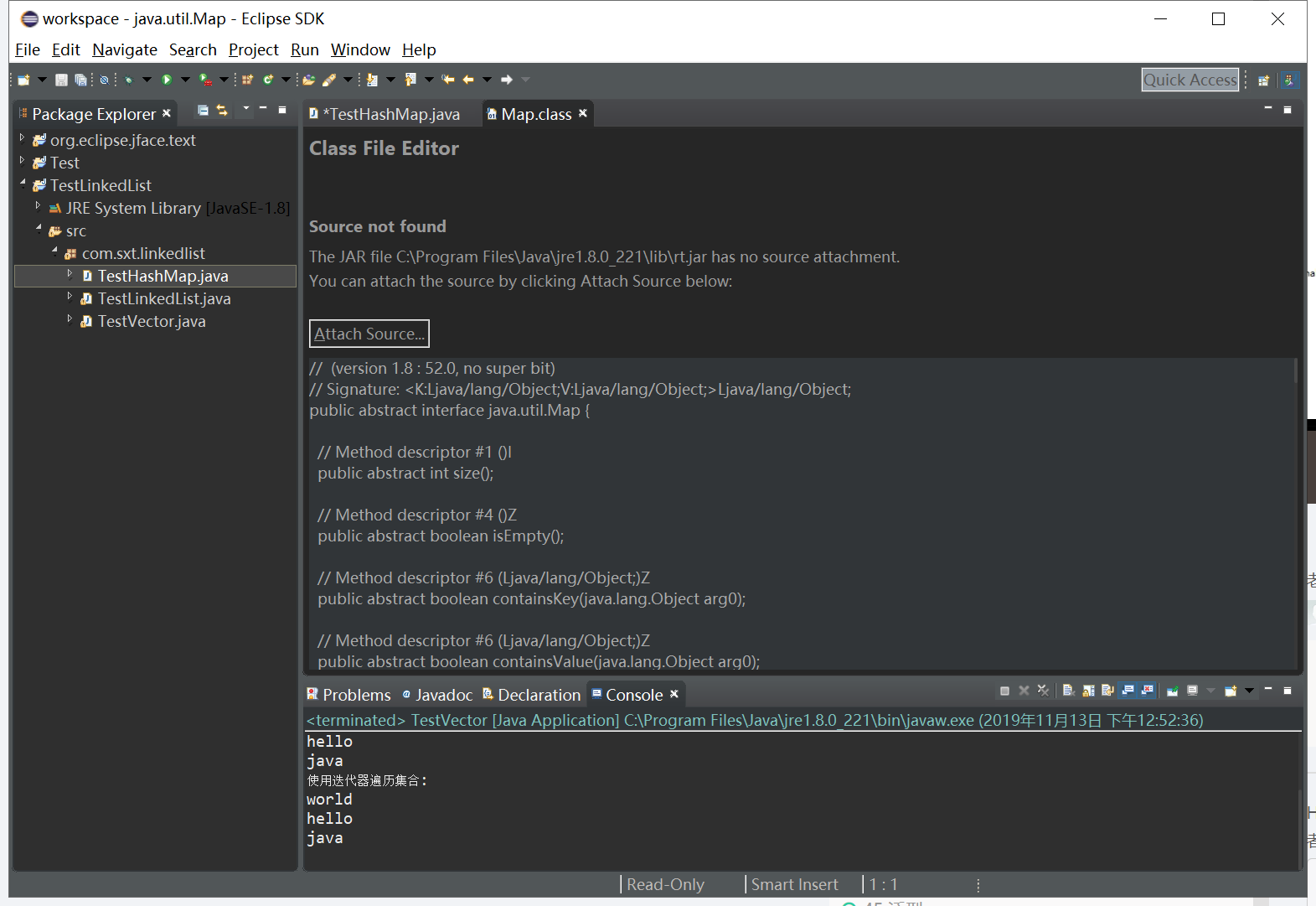The image size is (1316, 906).
Task: Click the Search flashlight icon
Action: [x=329, y=80]
